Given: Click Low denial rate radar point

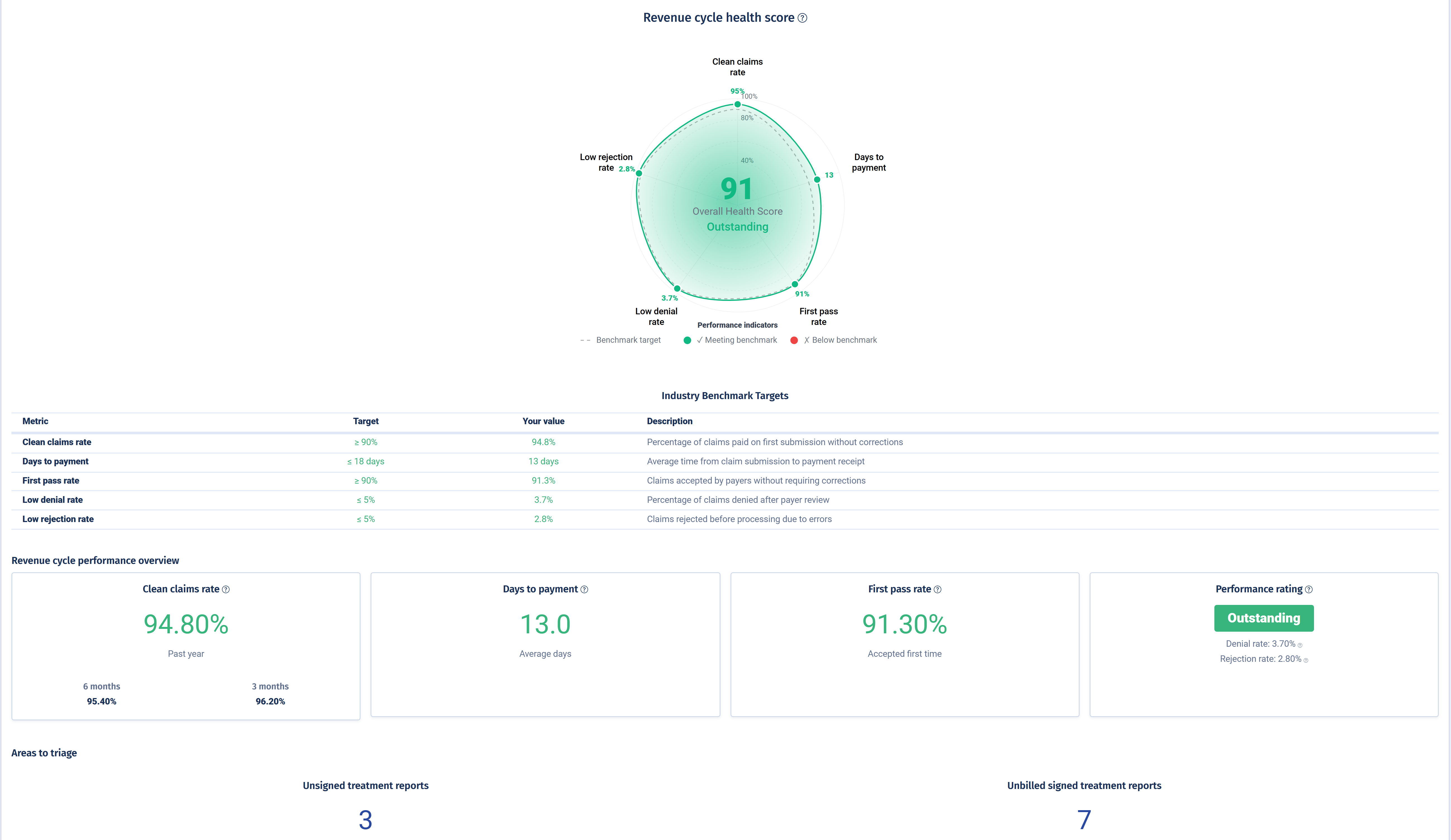Looking at the screenshot, I should coord(677,288).
